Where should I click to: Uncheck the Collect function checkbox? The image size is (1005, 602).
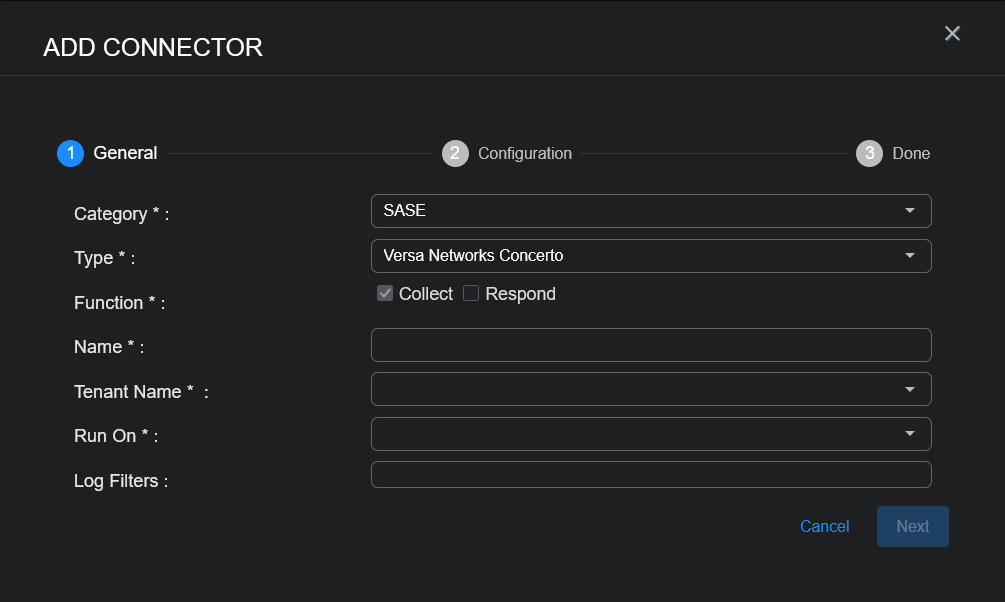(385, 294)
